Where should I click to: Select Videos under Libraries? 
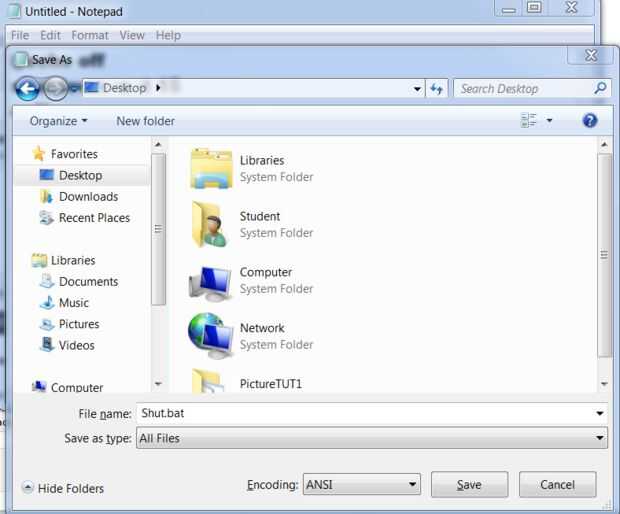77,345
